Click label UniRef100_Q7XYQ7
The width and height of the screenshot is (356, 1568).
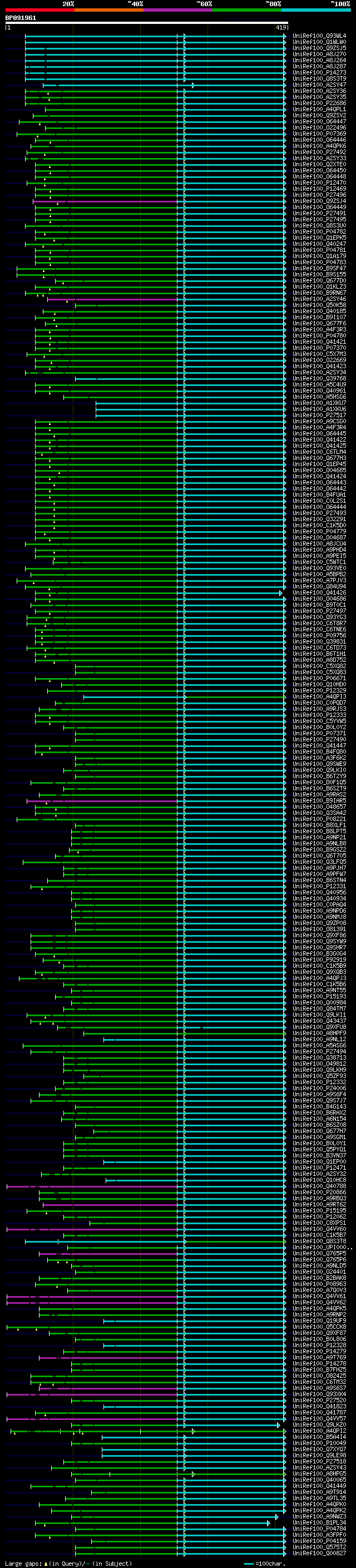(319, 1450)
